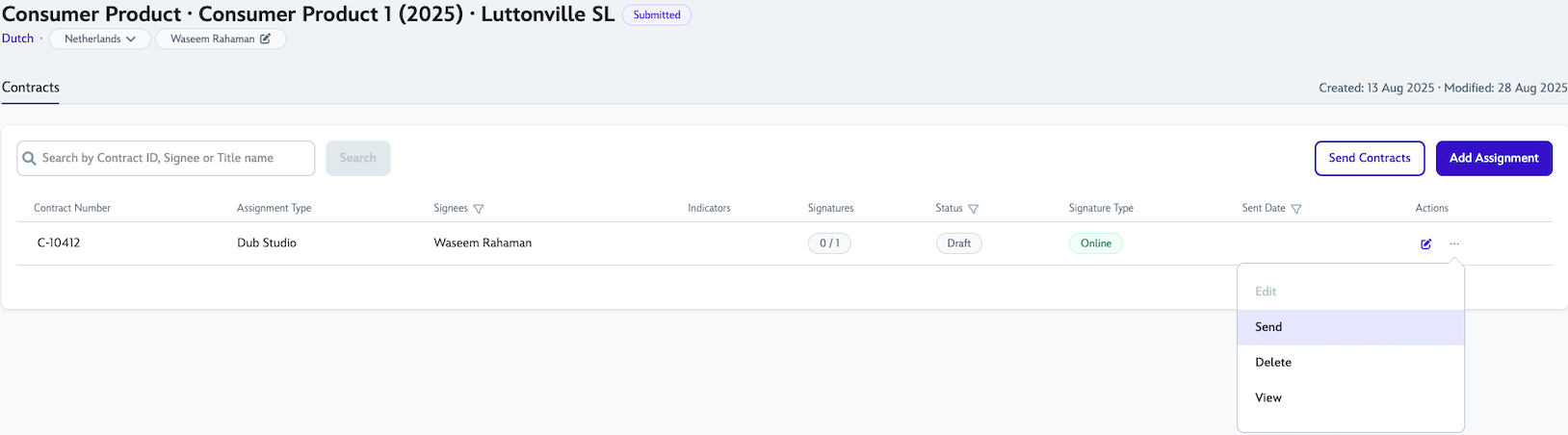Click the edit pencil icon for C-10412
The image size is (1568, 435).
(x=1425, y=243)
